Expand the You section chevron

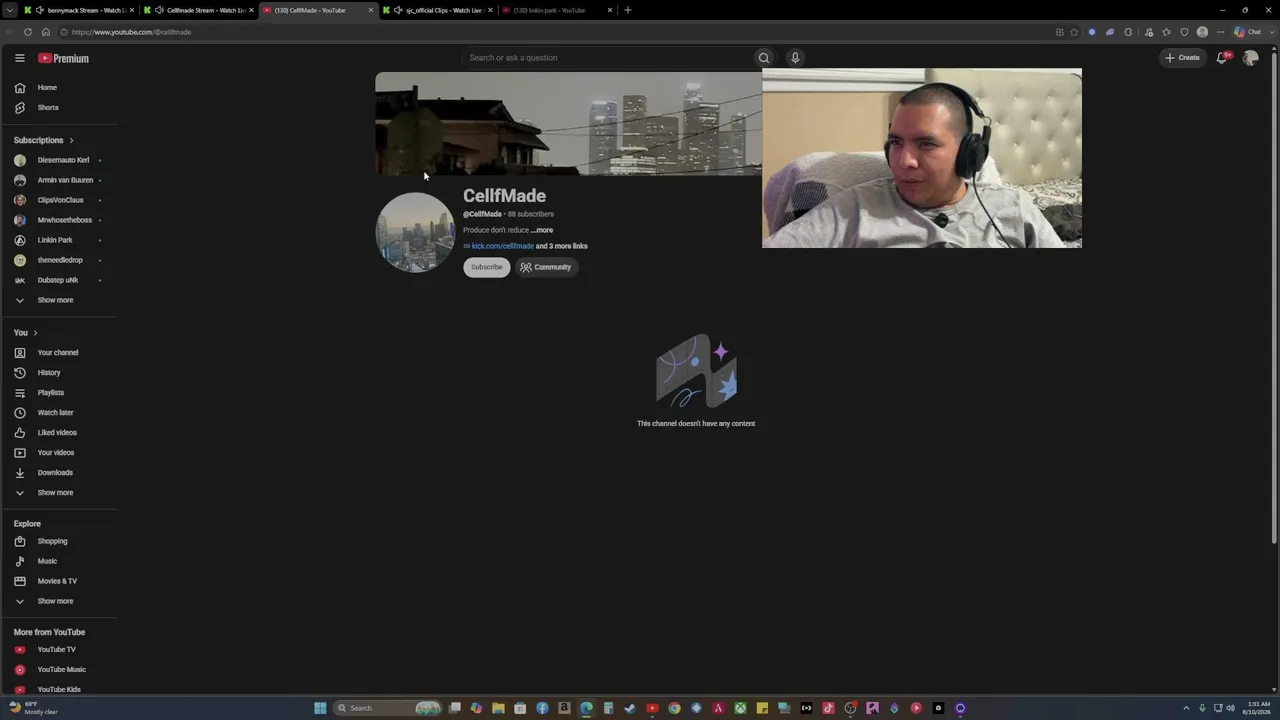[35, 333]
